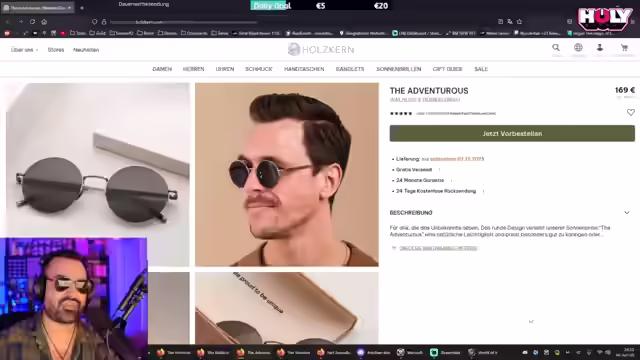Open the customer reviews link beside stars
640x360 pixels.
tap(456, 113)
